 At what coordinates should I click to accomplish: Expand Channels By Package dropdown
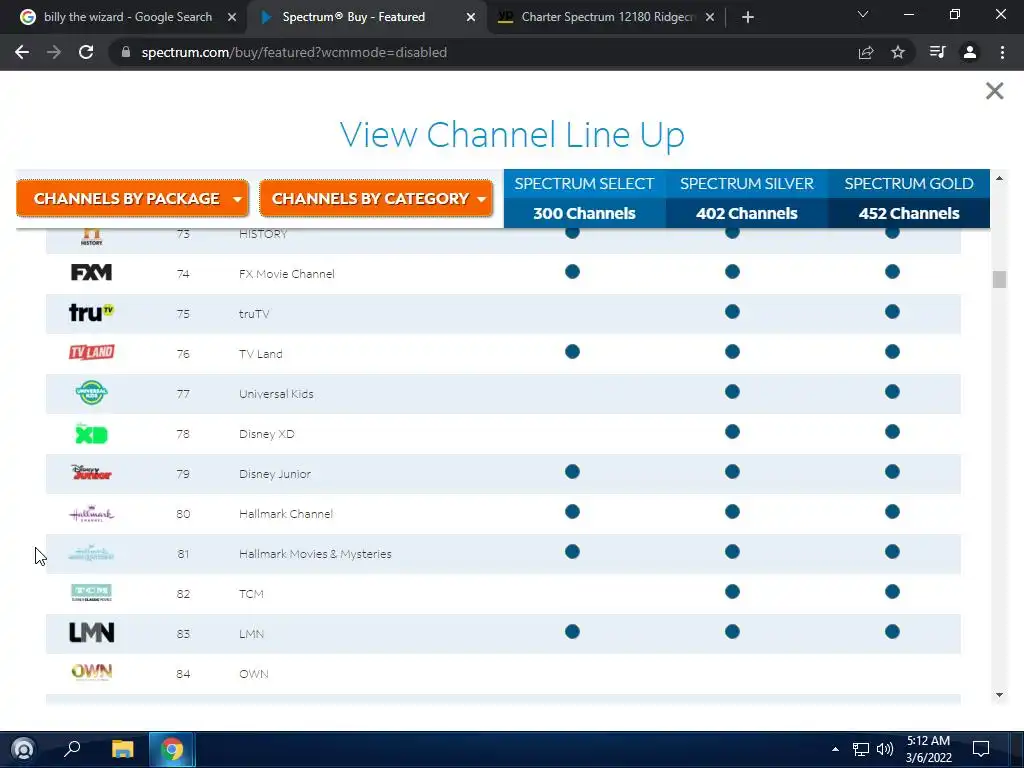pyautogui.click(x=133, y=199)
